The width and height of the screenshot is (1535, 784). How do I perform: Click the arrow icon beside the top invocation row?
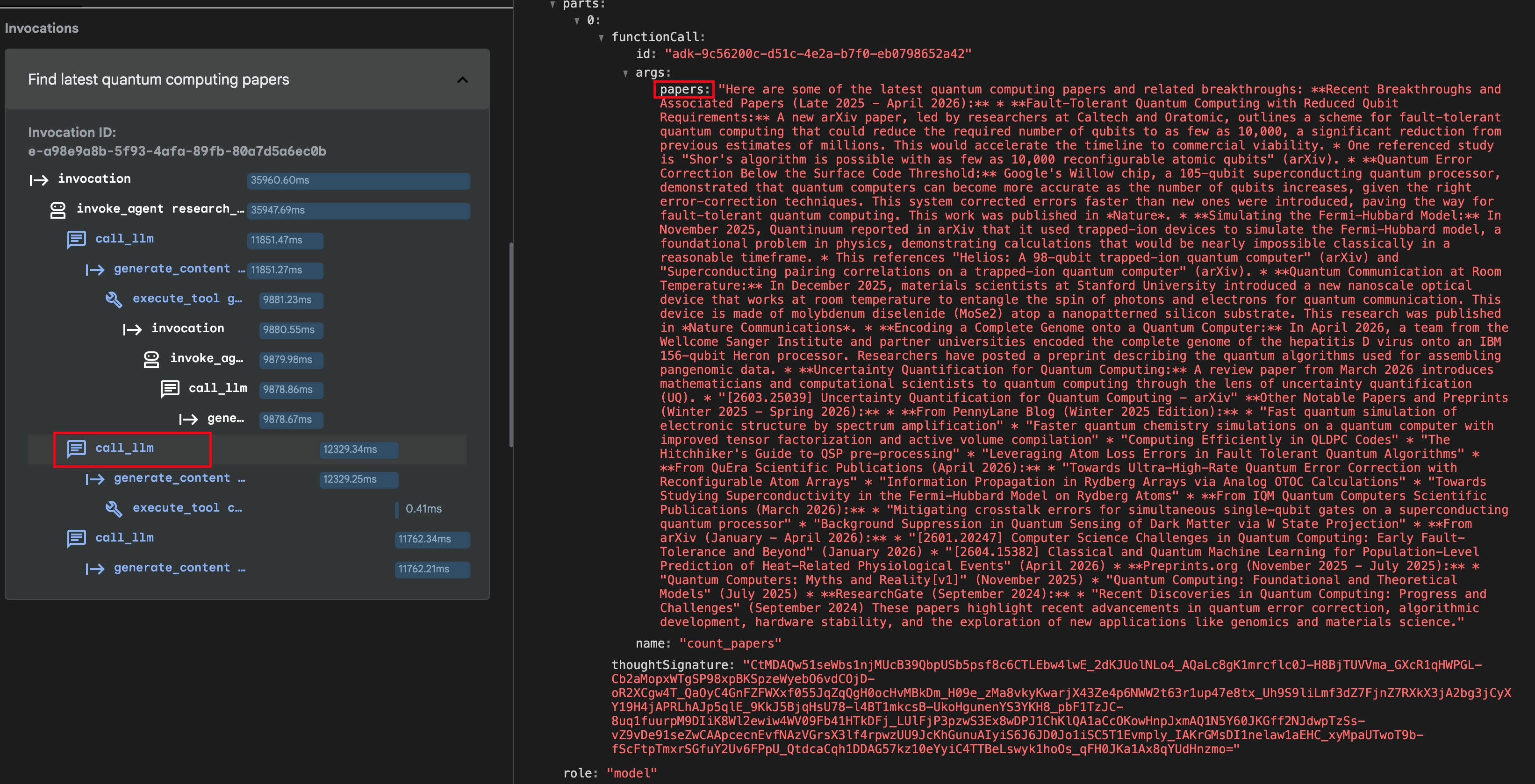coord(39,180)
